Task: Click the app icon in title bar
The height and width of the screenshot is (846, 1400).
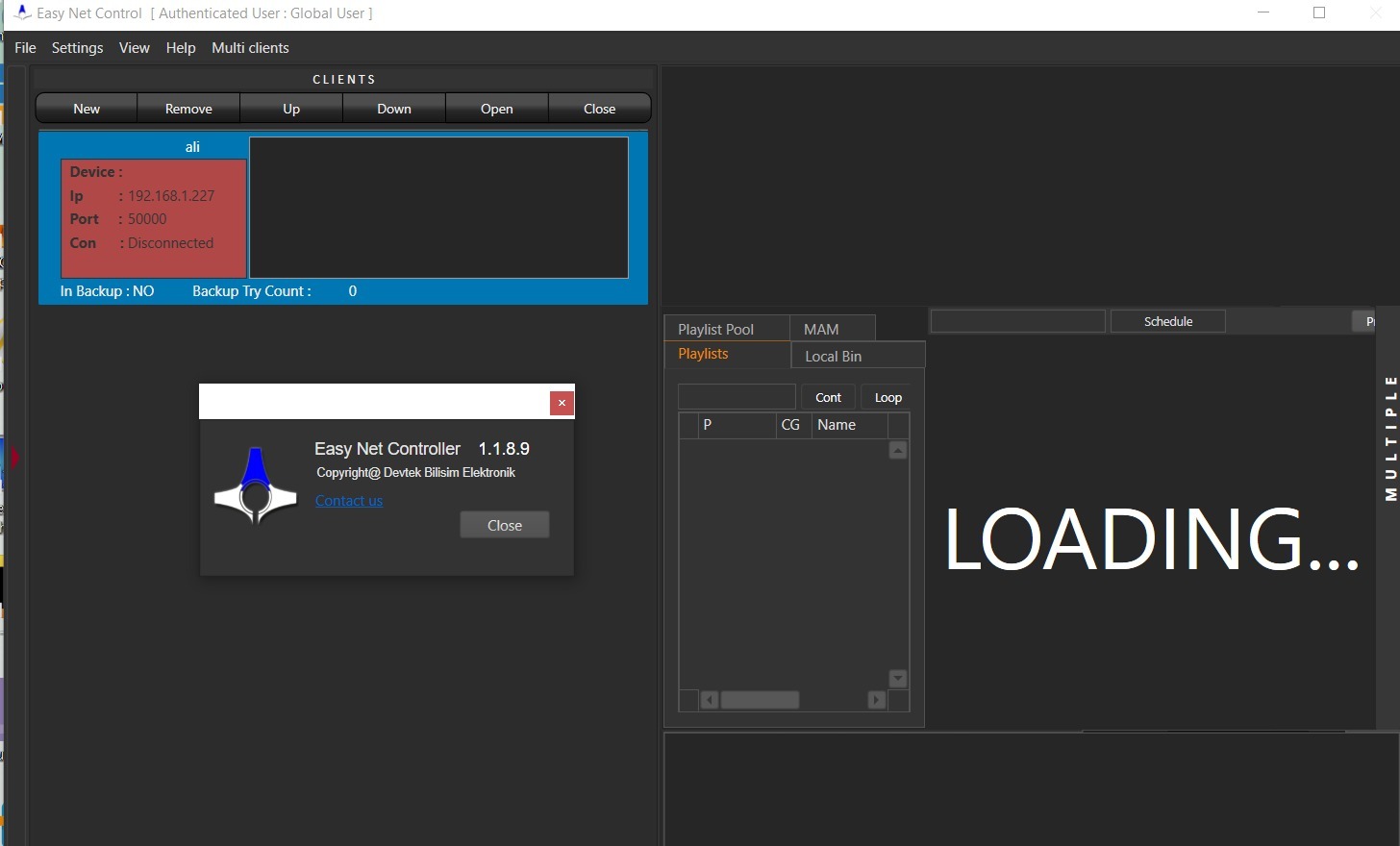Action: point(21,13)
